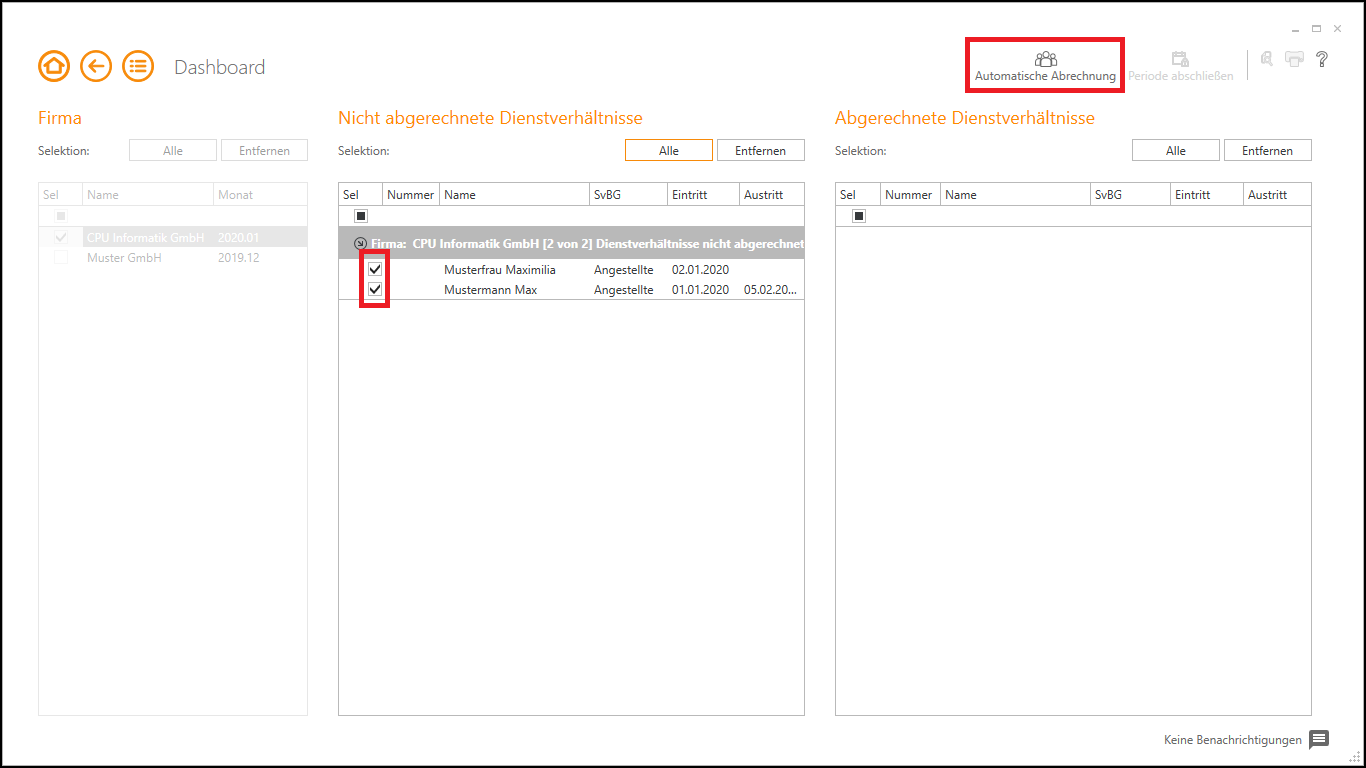Image resolution: width=1366 pixels, height=768 pixels.
Task: Click month 2020.01 in Firma list
Action: click(x=238, y=238)
